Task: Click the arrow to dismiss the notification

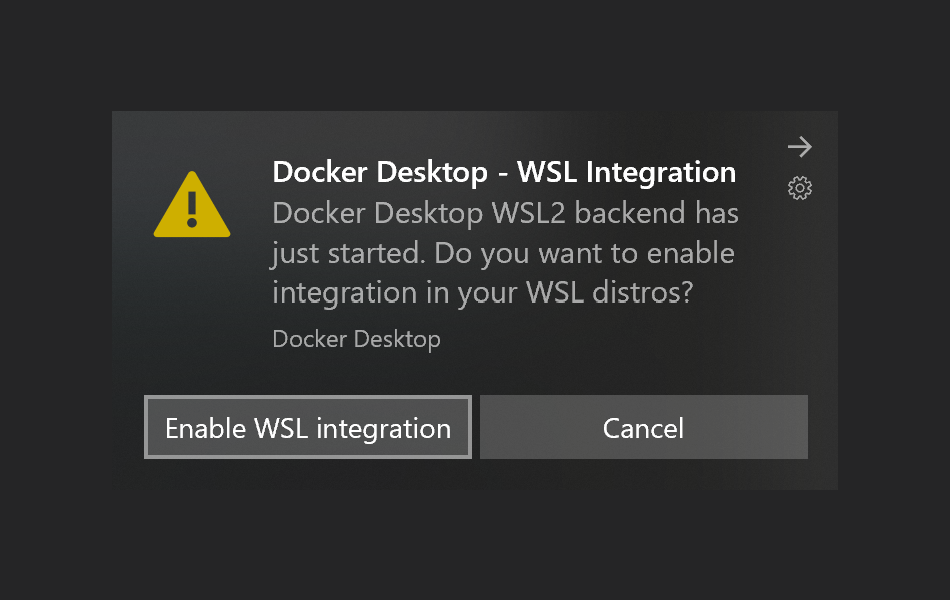Action: (x=799, y=146)
